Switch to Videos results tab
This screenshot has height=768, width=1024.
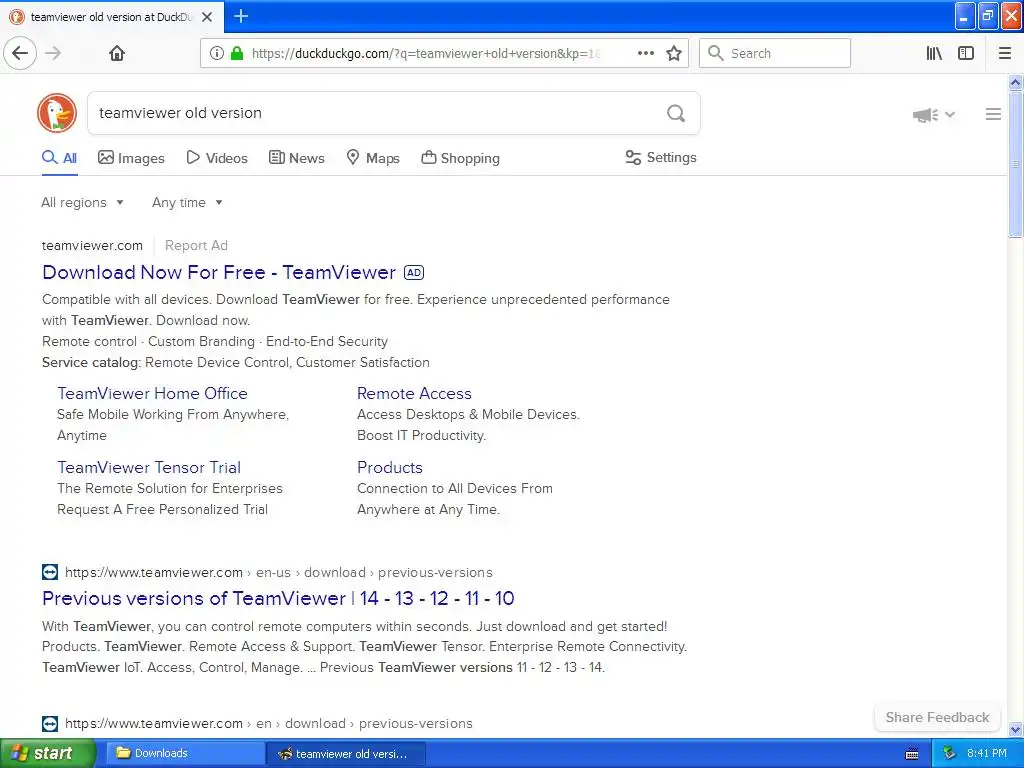[x=217, y=158]
